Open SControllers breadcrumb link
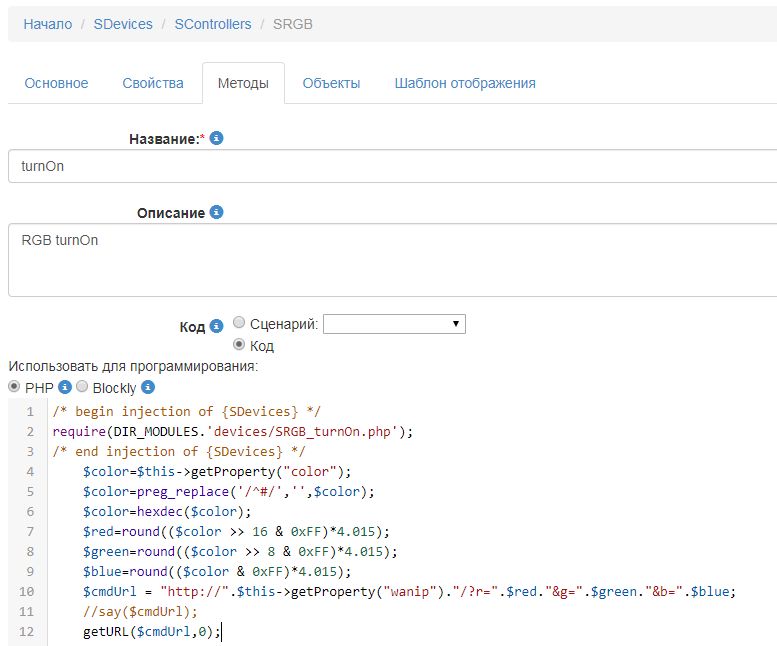This screenshot has width=777, height=646. pos(213,24)
